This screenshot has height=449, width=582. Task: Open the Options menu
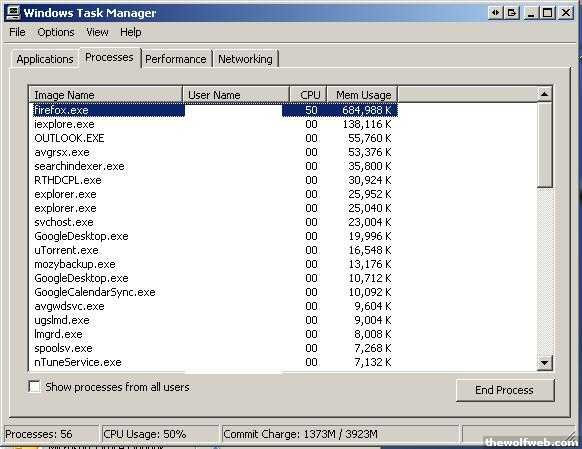pyautogui.click(x=56, y=32)
